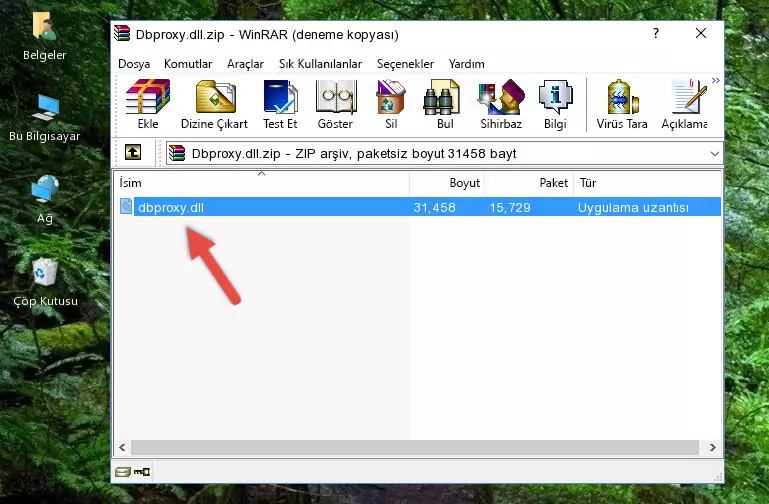This screenshot has height=504, width=769.
Task: Open the Yardım menu
Action: click(x=466, y=64)
